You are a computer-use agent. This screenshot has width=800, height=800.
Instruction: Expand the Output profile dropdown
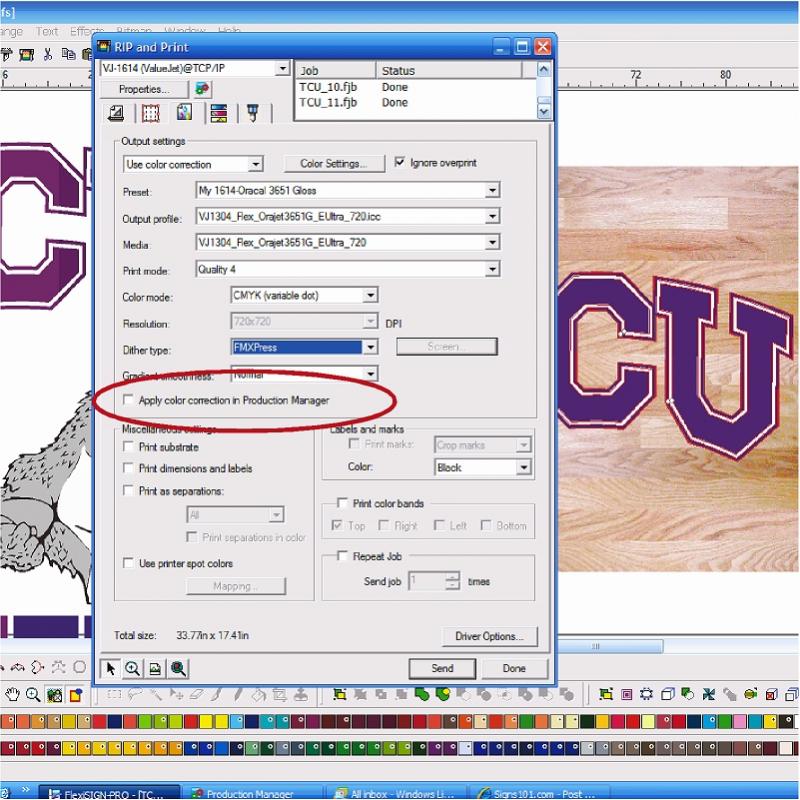492,216
